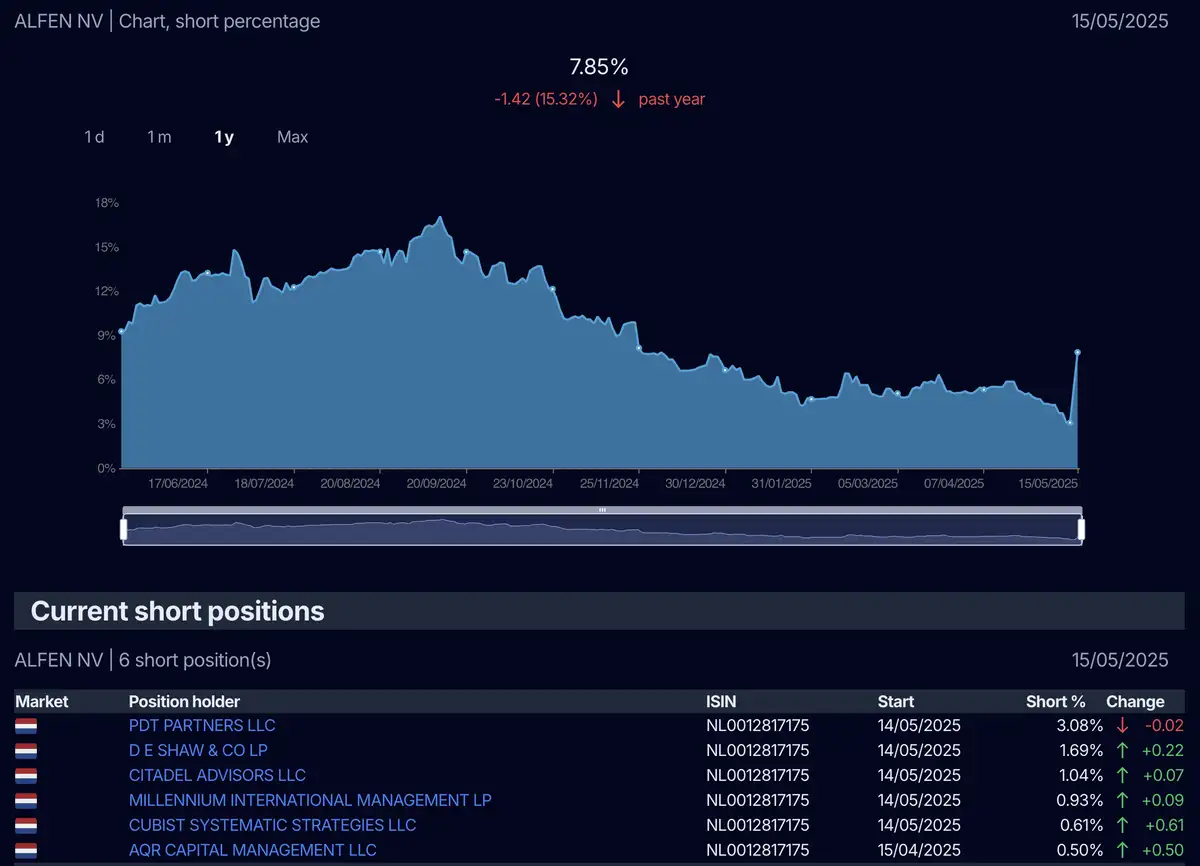Click green up arrow in CITADEL ADVISORS row
The width and height of the screenshot is (1200, 866).
coord(1122,775)
